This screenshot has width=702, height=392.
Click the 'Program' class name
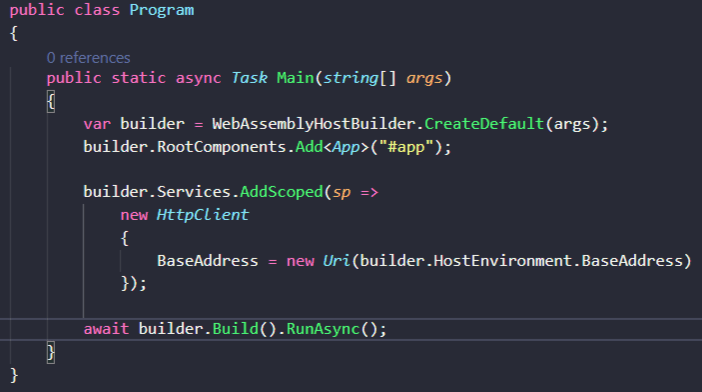[162, 10]
